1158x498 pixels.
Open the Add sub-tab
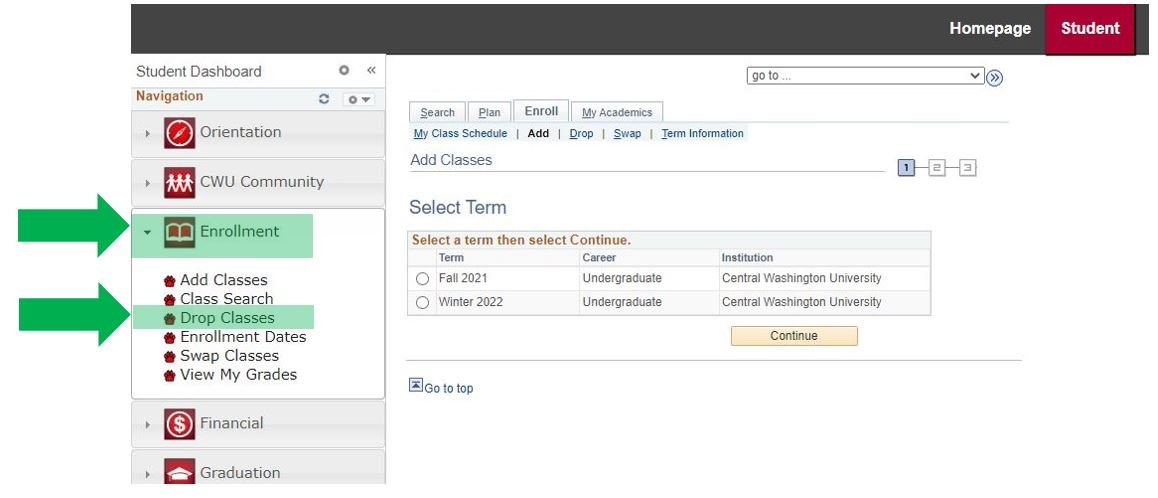point(538,134)
